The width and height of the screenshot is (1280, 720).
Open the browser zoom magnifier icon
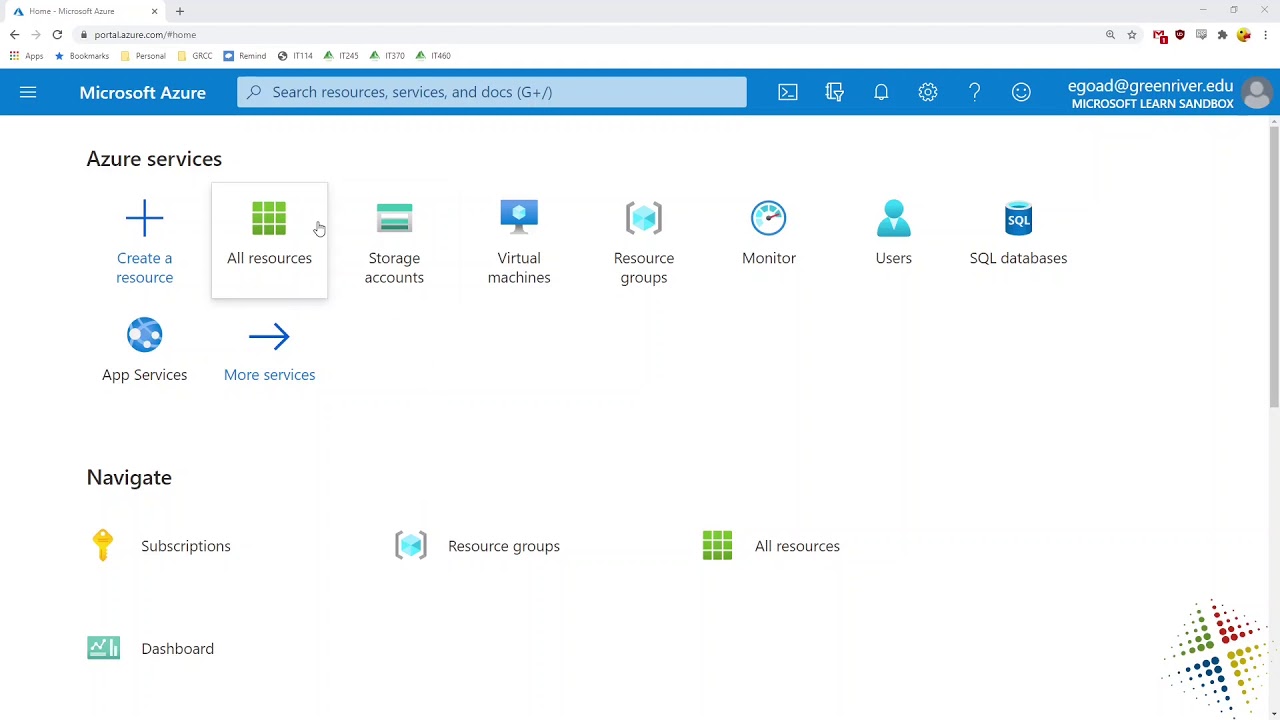tap(1110, 34)
